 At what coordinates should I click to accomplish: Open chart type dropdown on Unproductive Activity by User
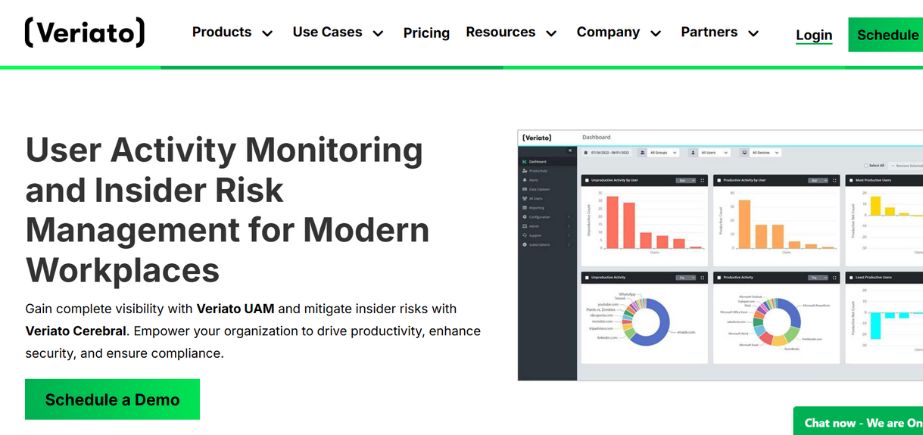tap(686, 180)
